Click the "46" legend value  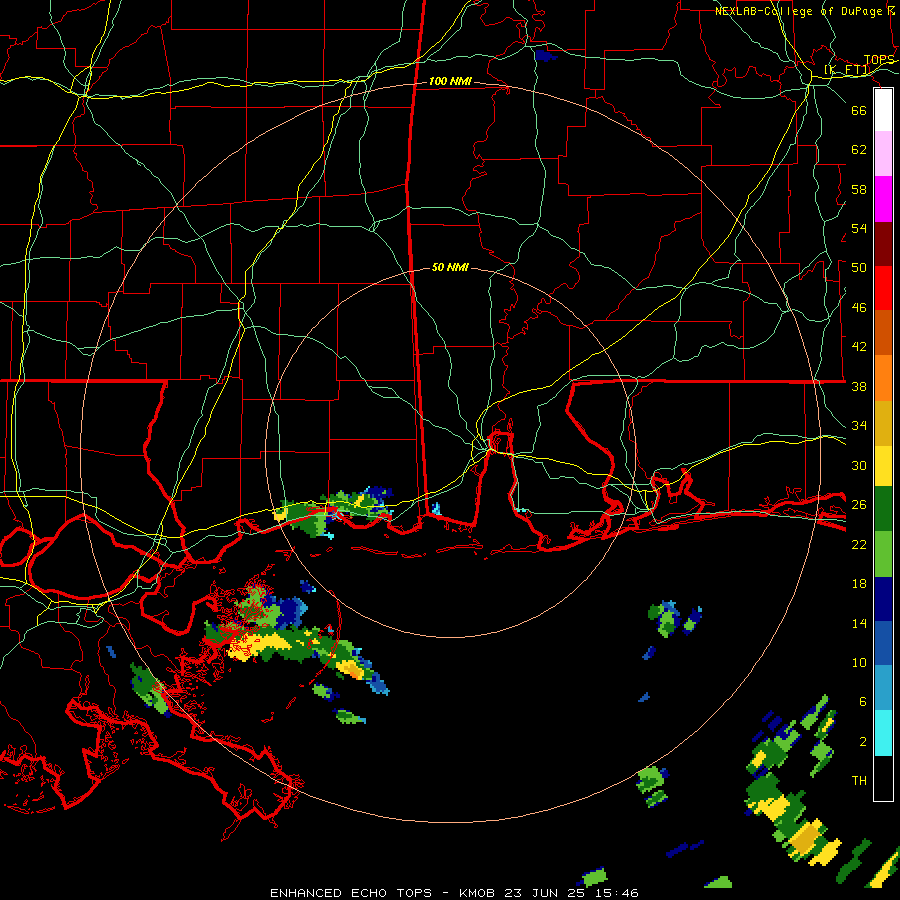click(x=859, y=308)
